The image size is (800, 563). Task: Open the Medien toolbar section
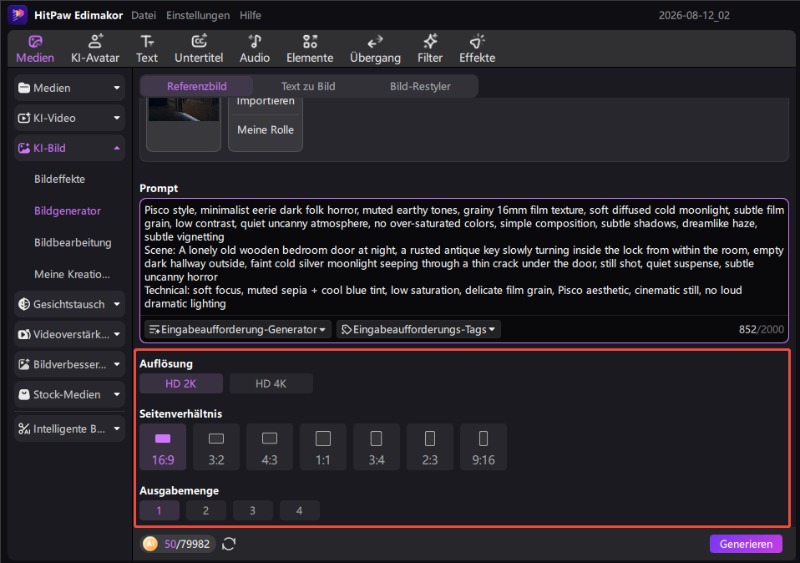coord(35,49)
